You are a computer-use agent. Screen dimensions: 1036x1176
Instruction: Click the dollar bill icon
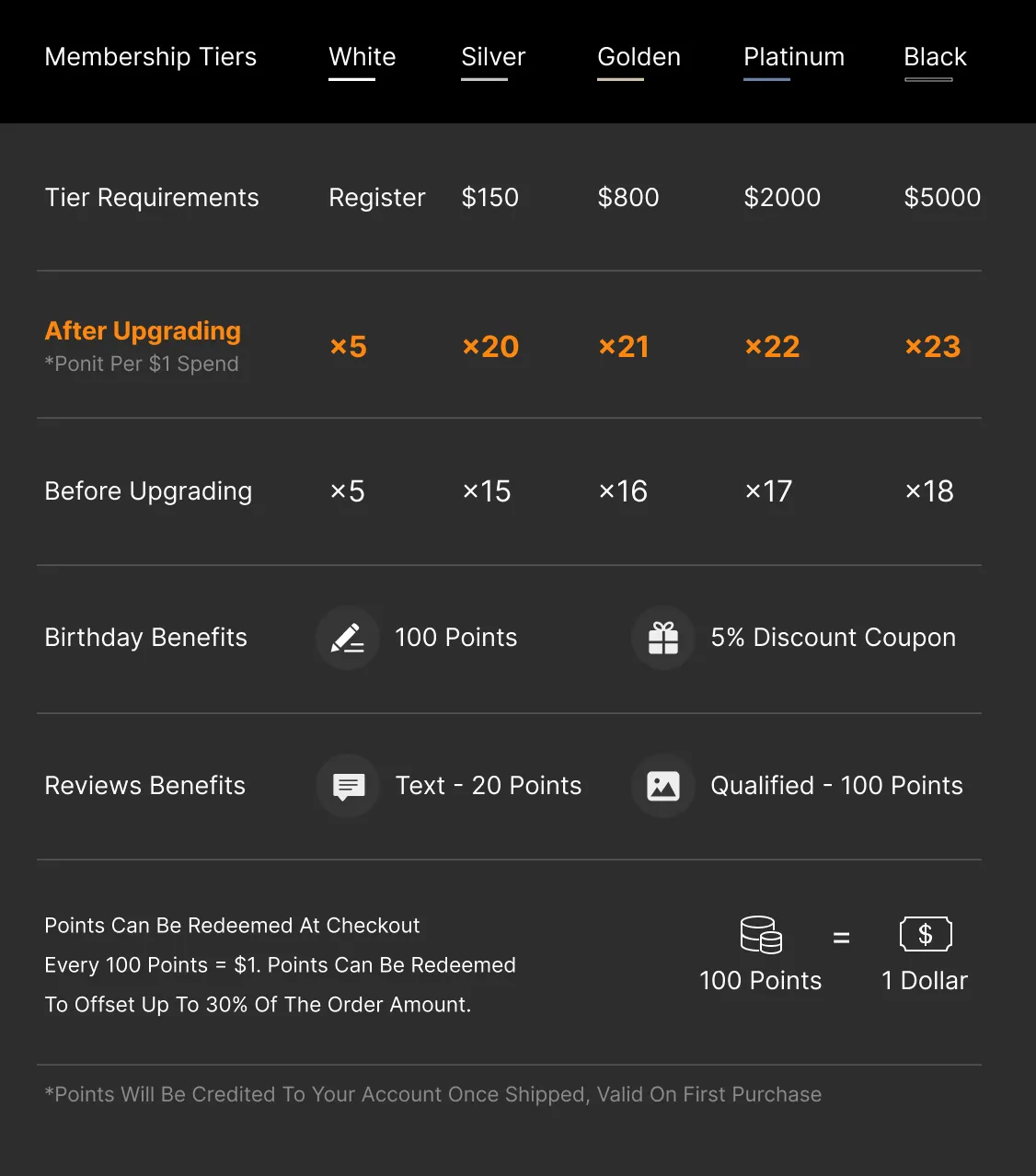pyautogui.click(x=925, y=935)
